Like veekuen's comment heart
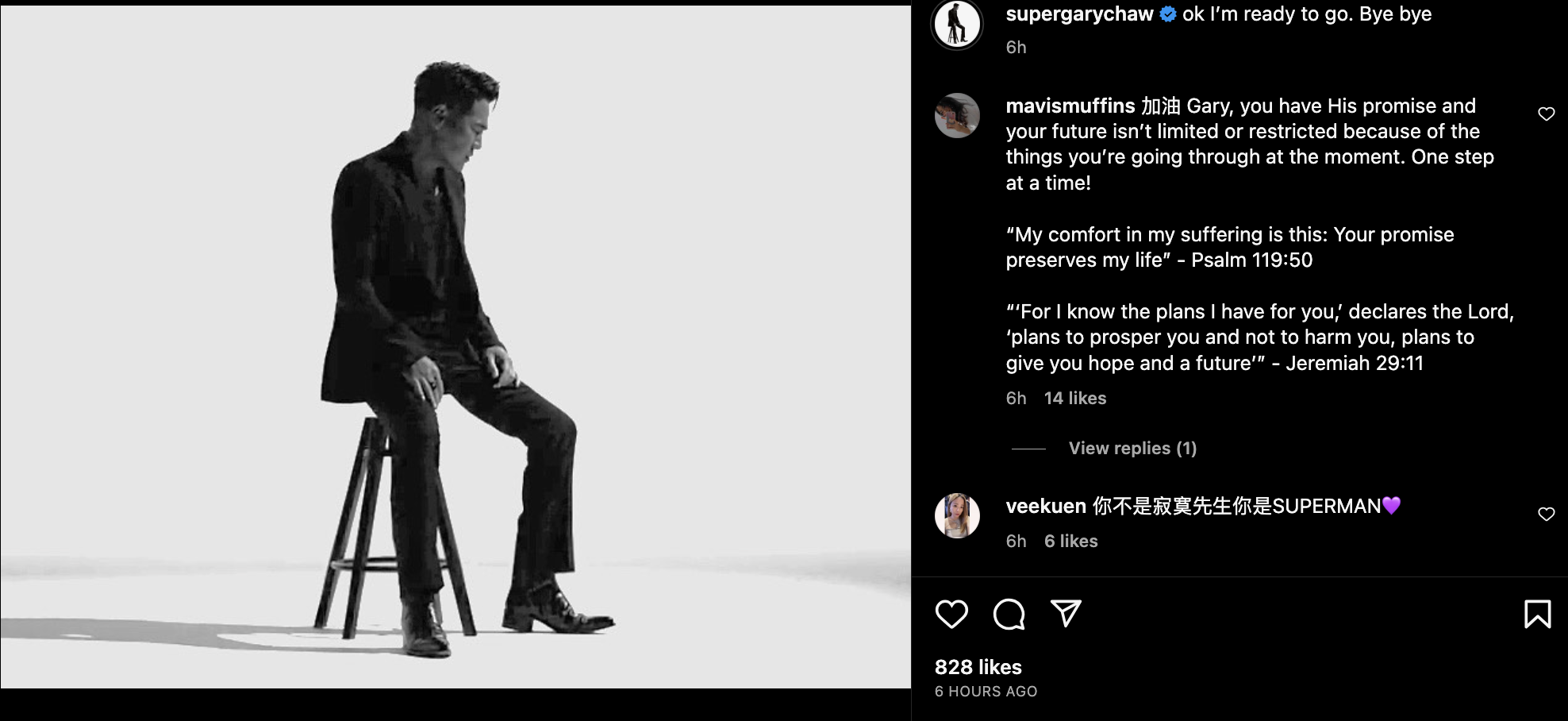The image size is (1568, 721). [1546, 515]
